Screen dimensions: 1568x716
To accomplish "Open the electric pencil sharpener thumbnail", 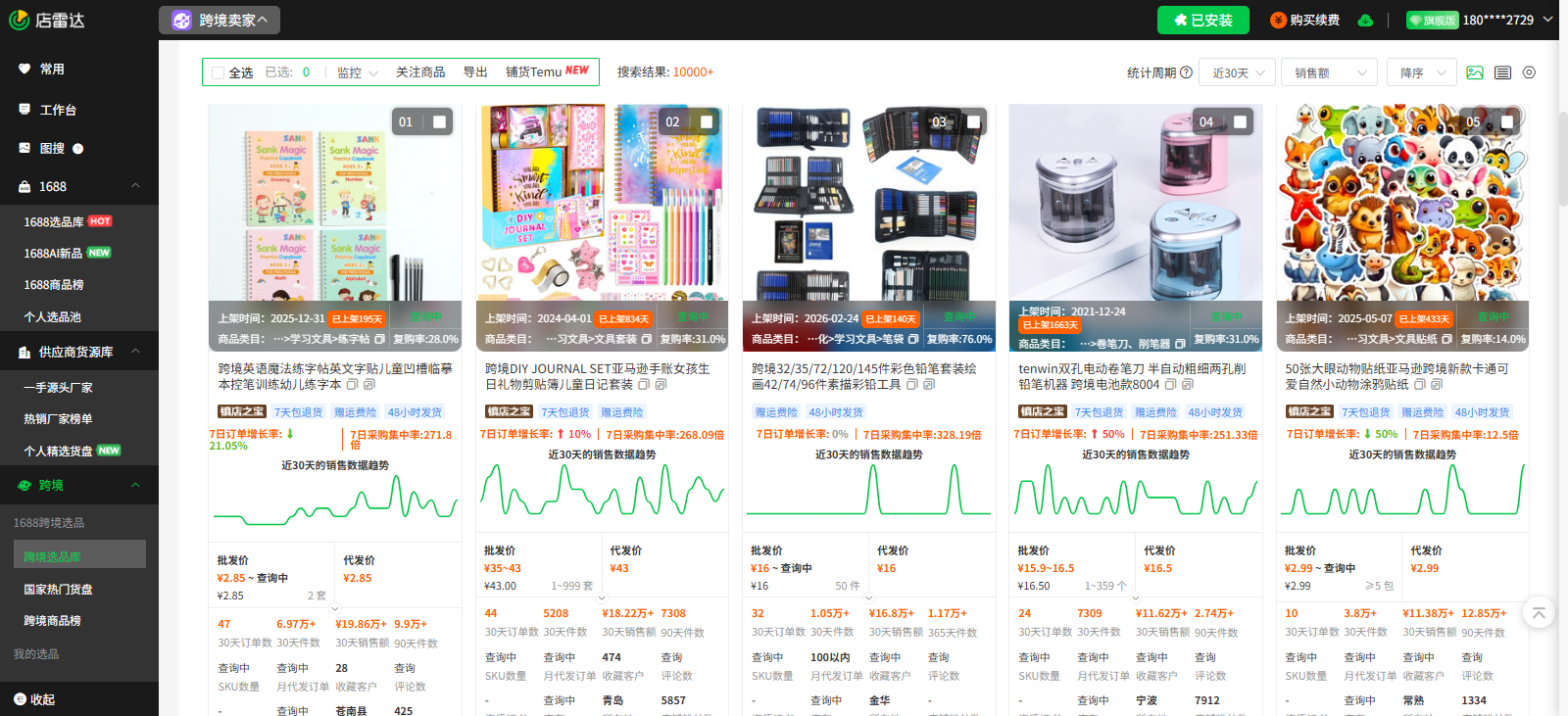I will click(1136, 203).
